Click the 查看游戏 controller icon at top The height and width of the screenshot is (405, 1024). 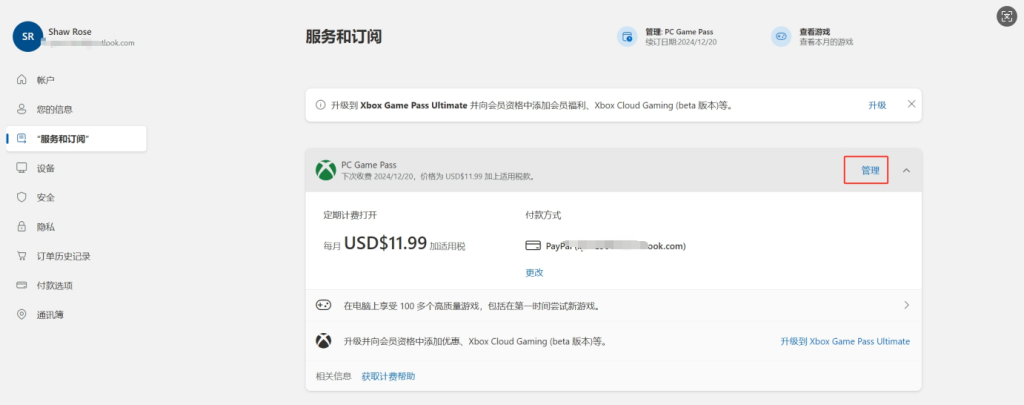click(x=780, y=37)
